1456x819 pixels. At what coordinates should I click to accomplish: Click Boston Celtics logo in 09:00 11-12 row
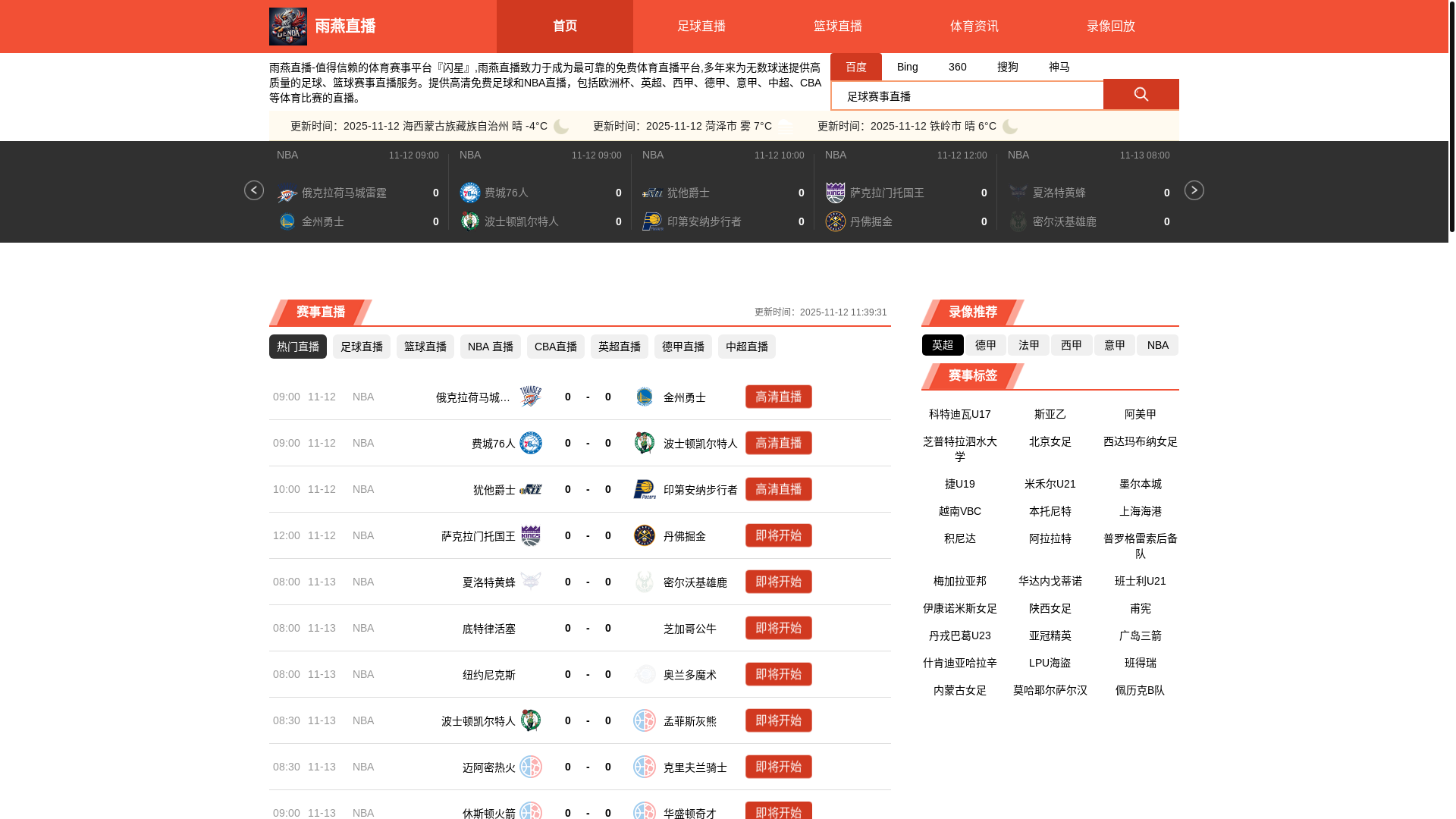pos(645,443)
